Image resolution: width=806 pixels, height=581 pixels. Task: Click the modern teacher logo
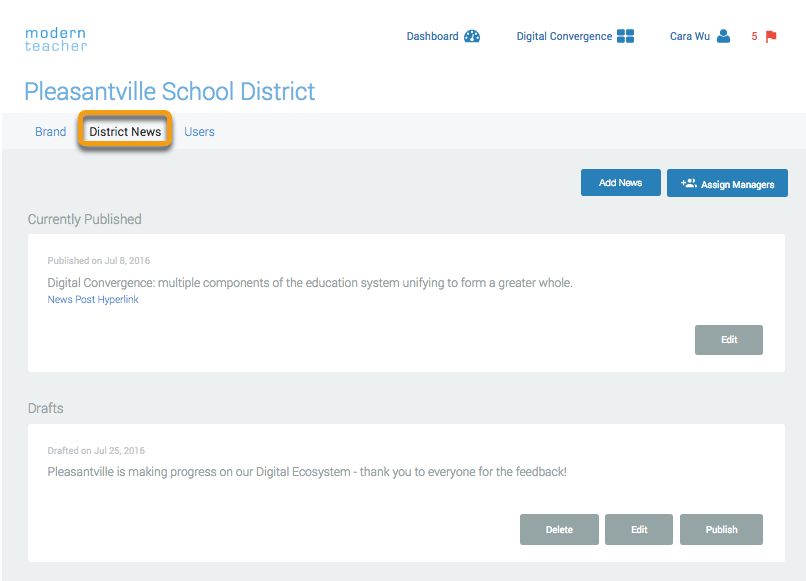56,40
